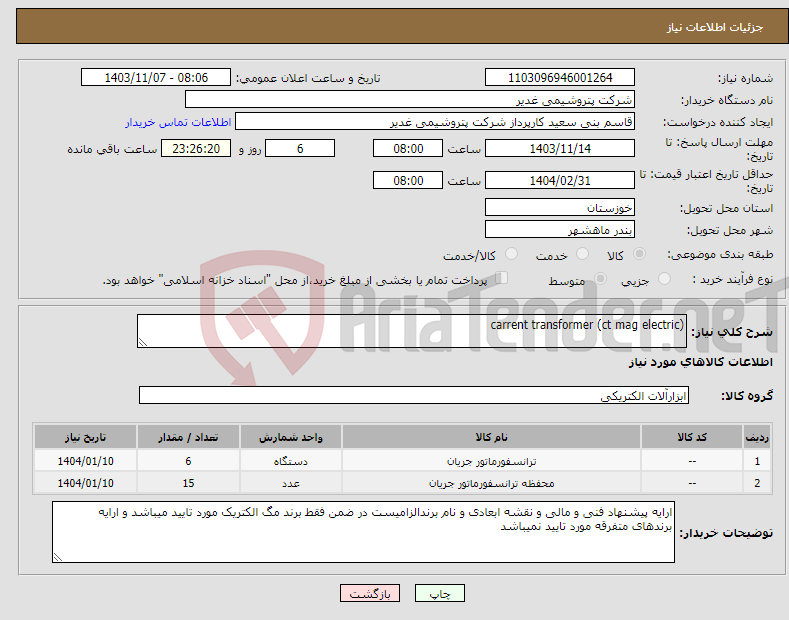Select the متوسط purchase type radio
The image size is (789, 620).
pos(600,279)
